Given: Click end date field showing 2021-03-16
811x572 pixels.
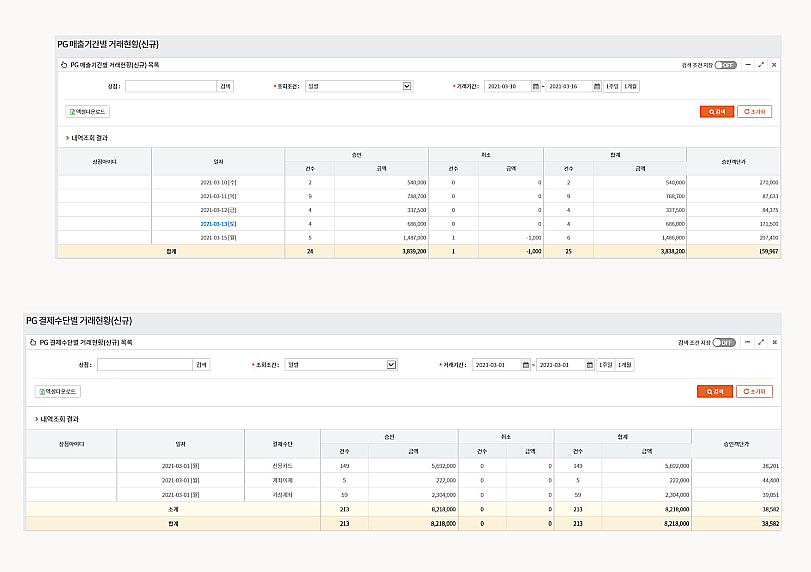Looking at the screenshot, I should tap(569, 86).
